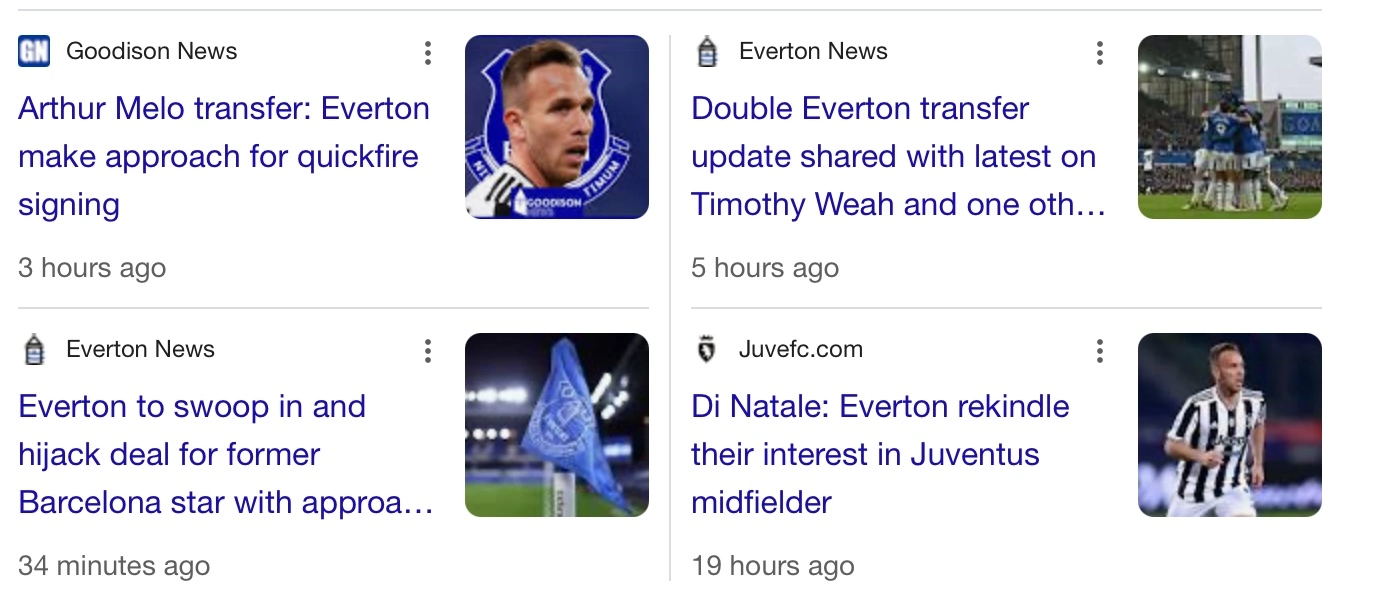Click the Juventus striped kit player thumbnail
This screenshot has height=606, width=1380.
(1229, 425)
